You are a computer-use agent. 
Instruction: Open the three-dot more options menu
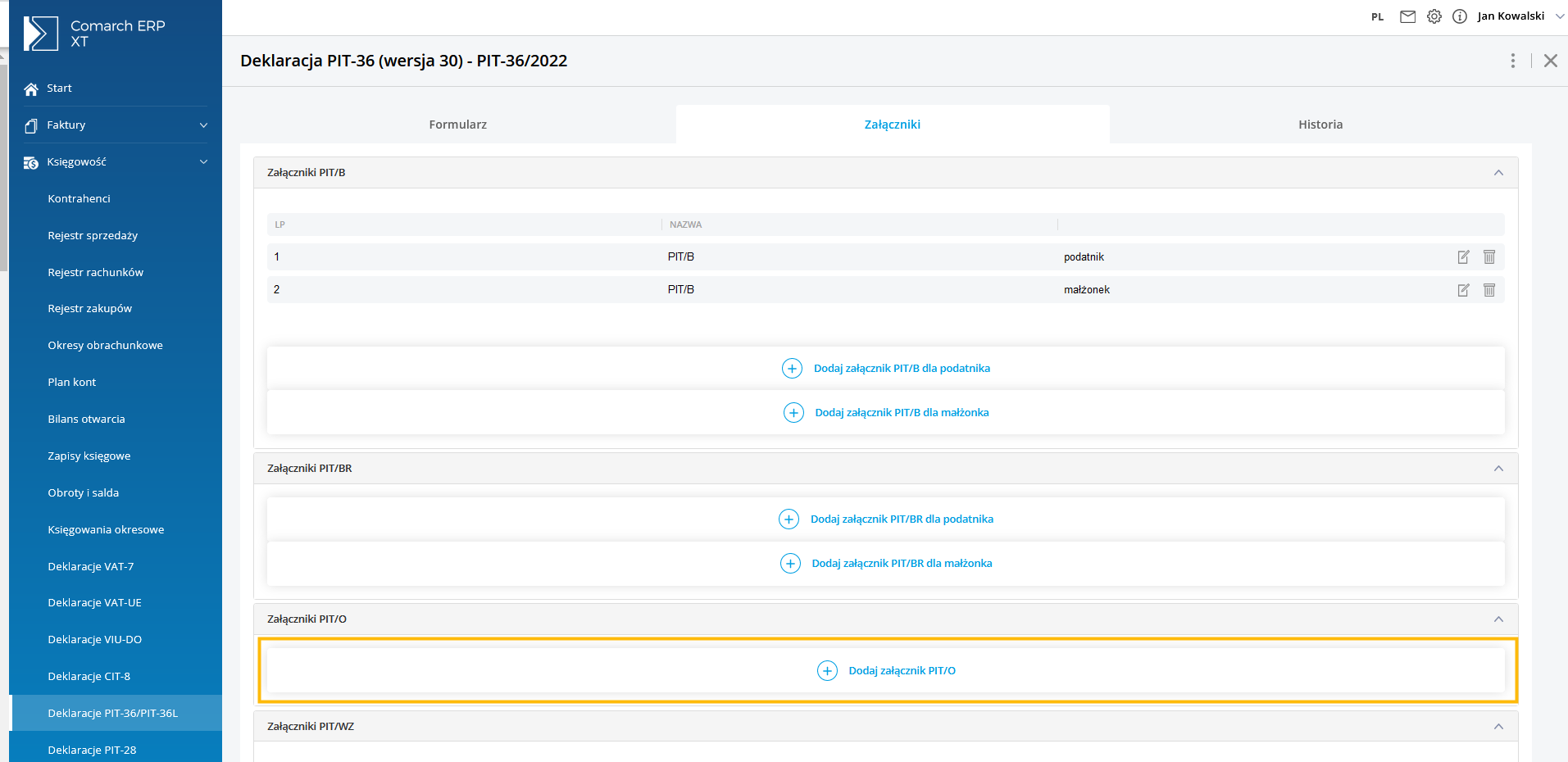pyautogui.click(x=1513, y=61)
